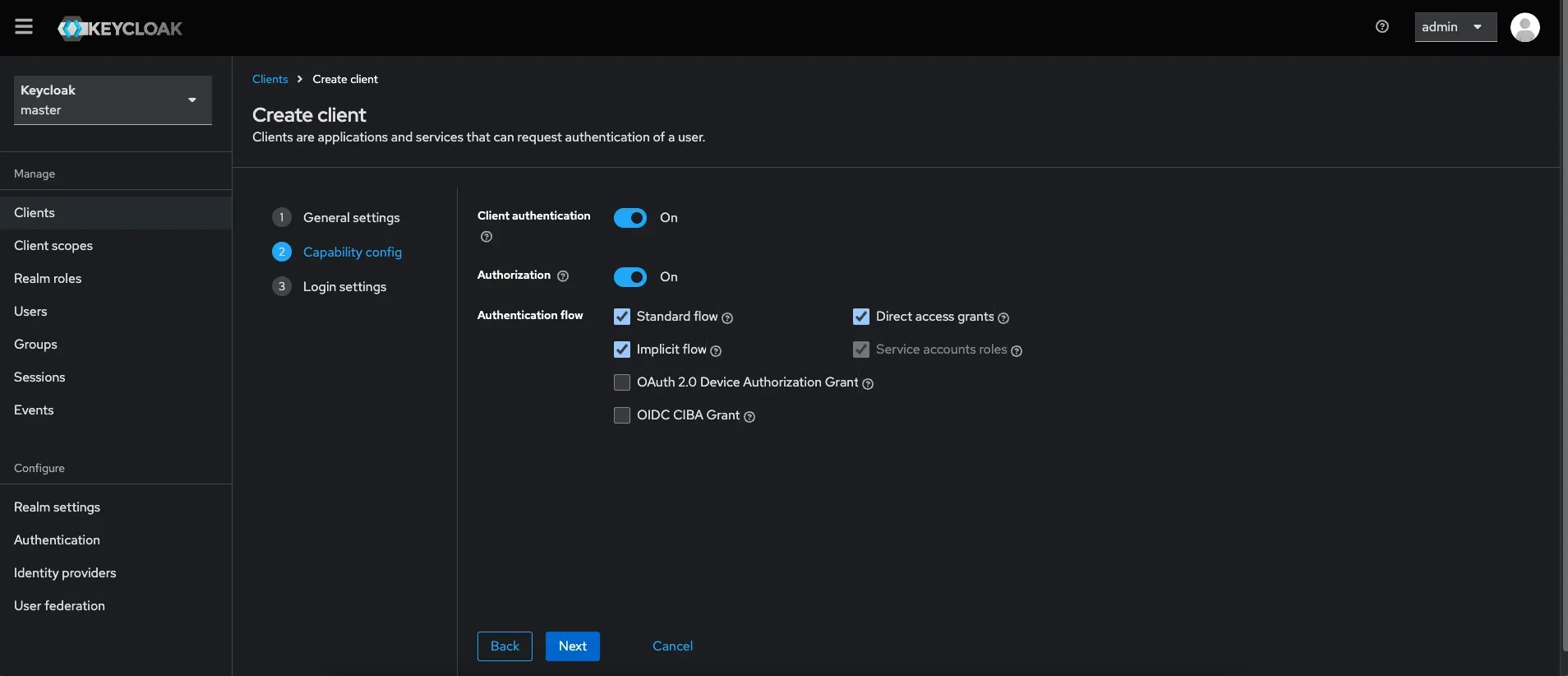
Task: Click the help icon in top header
Action: [1381, 27]
